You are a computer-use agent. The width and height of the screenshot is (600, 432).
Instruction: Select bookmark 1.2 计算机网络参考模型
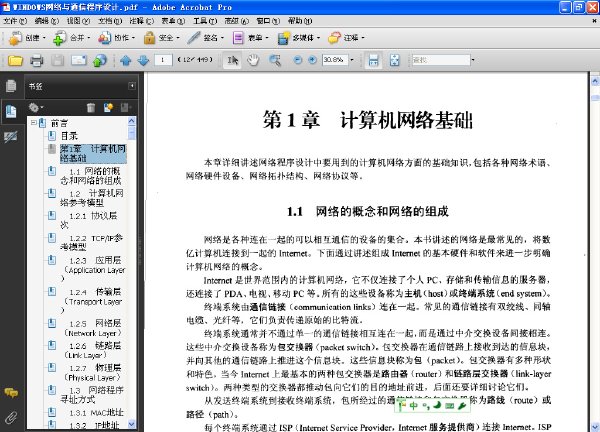92,198
